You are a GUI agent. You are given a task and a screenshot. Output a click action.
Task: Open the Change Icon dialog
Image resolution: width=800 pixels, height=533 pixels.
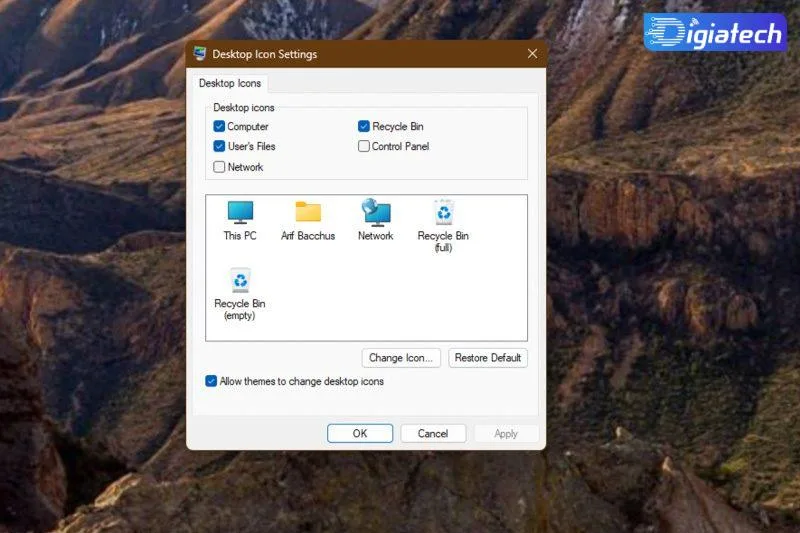coord(401,358)
